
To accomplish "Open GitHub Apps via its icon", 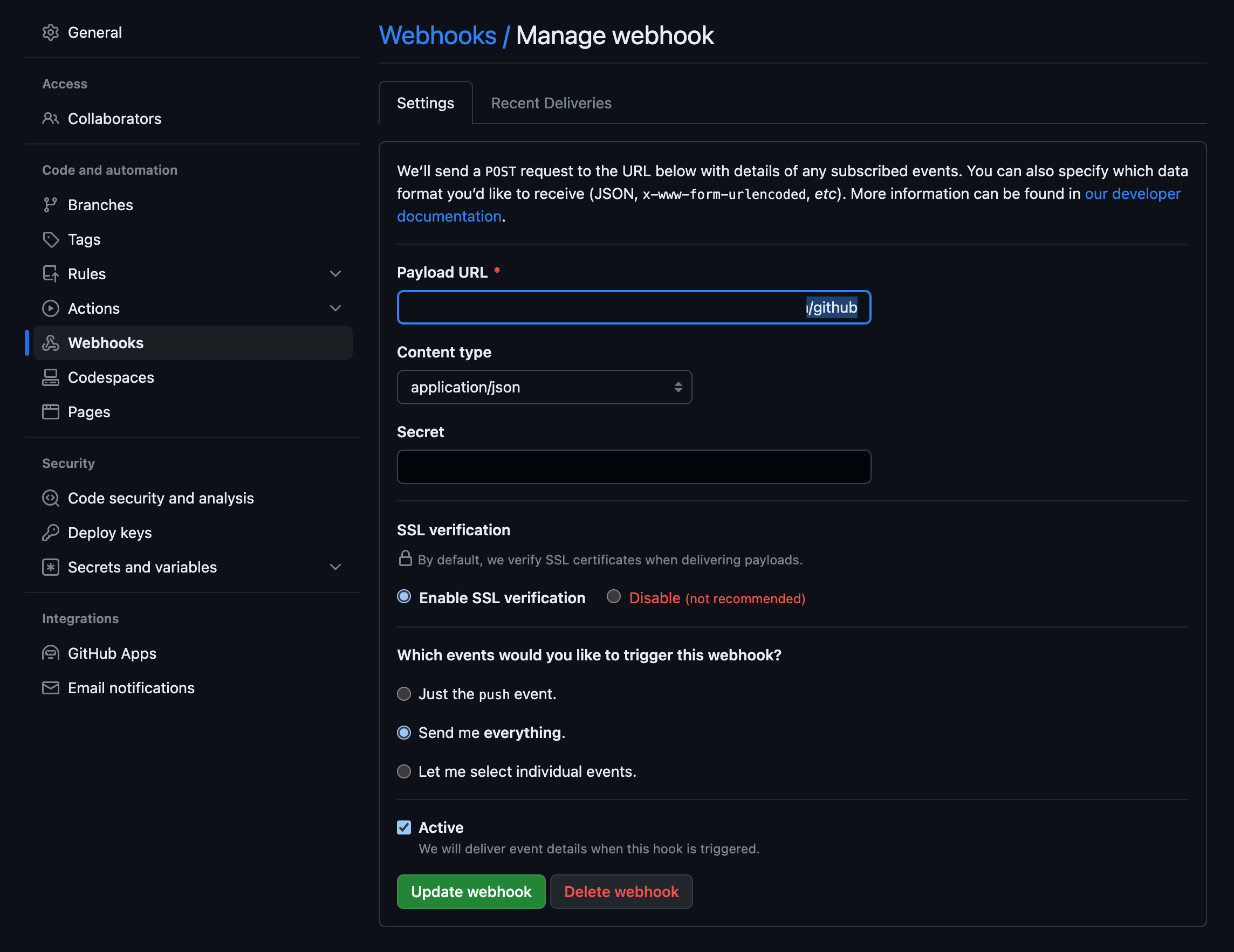I will tap(50, 653).
